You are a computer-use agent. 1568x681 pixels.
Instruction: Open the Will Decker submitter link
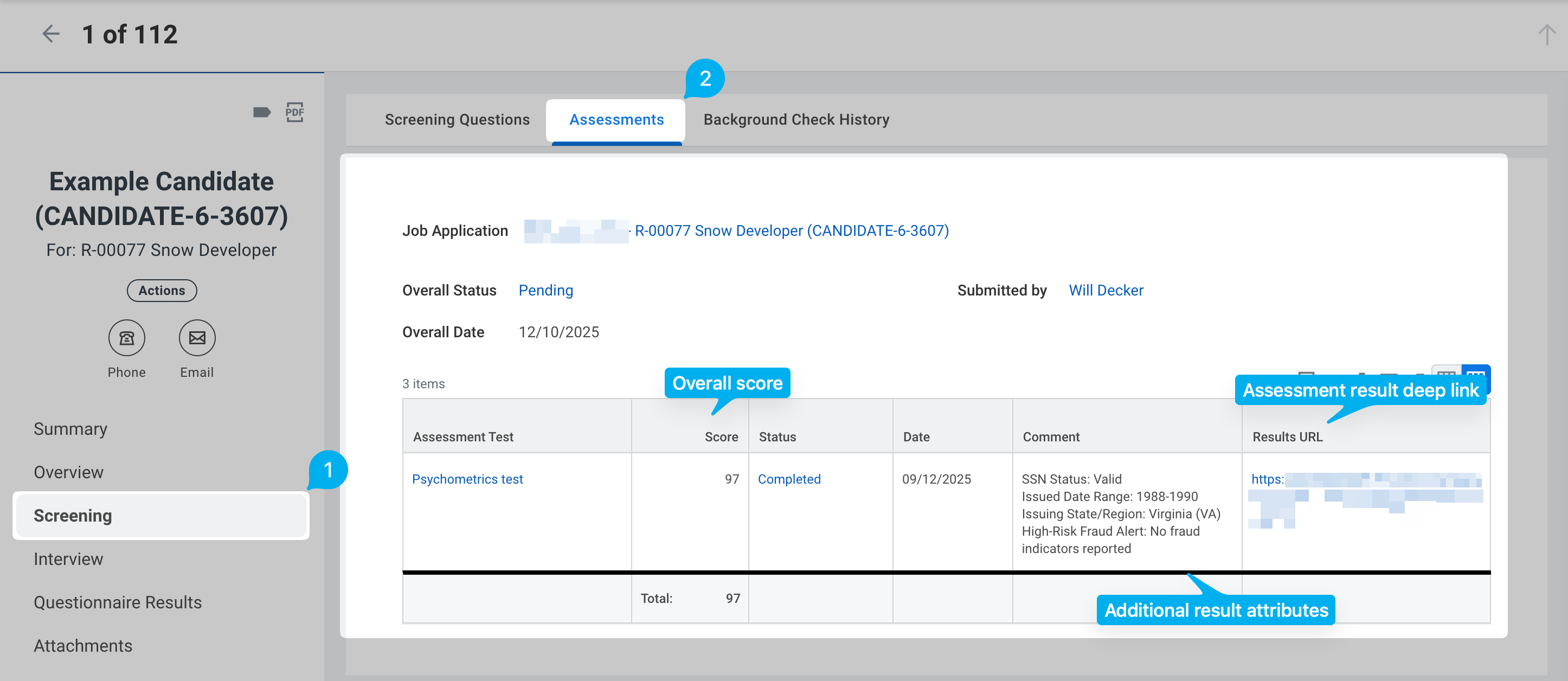pyautogui.click(x=1106, y=290)
